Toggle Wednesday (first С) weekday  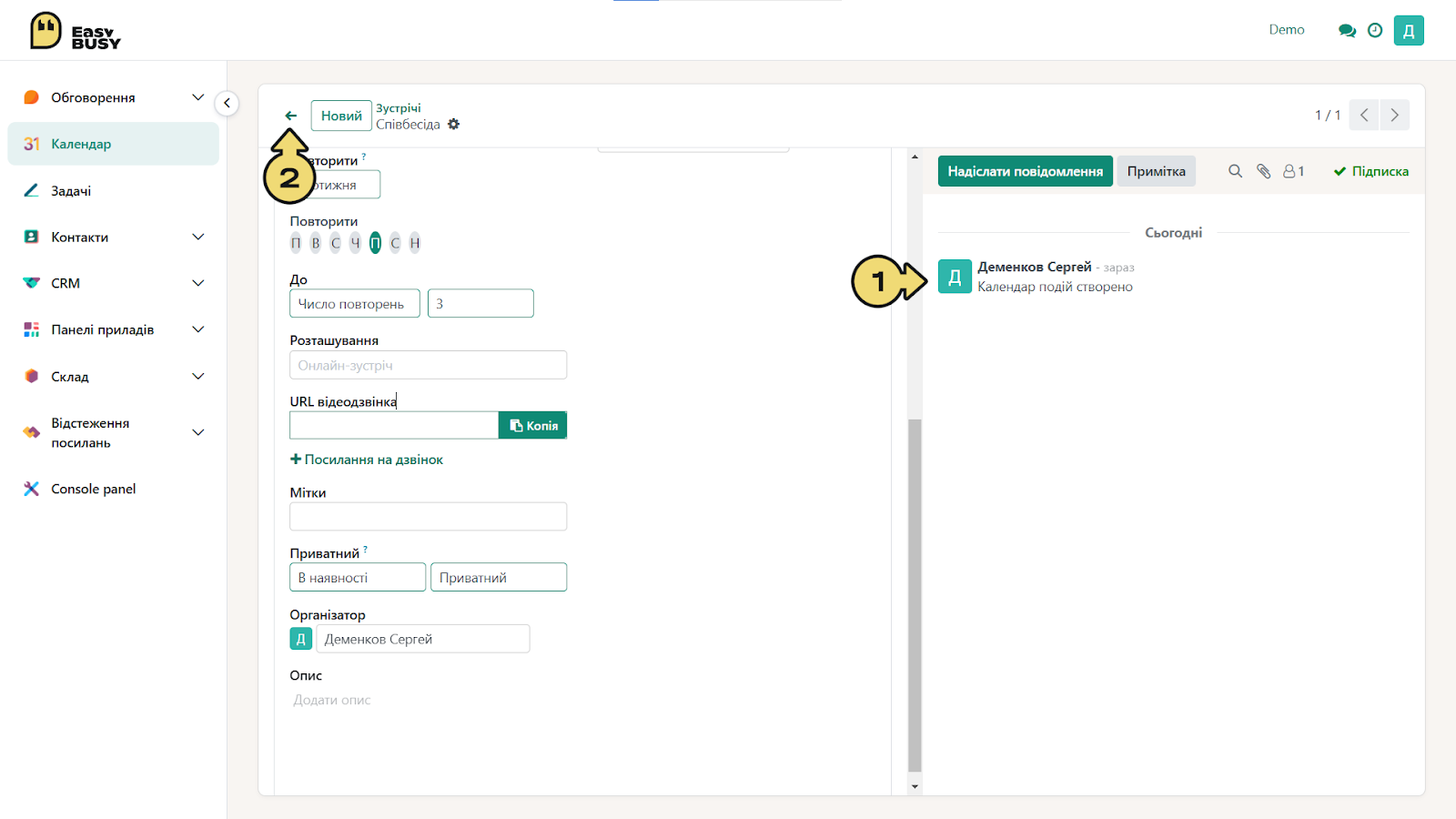click(x=336, y=243)
